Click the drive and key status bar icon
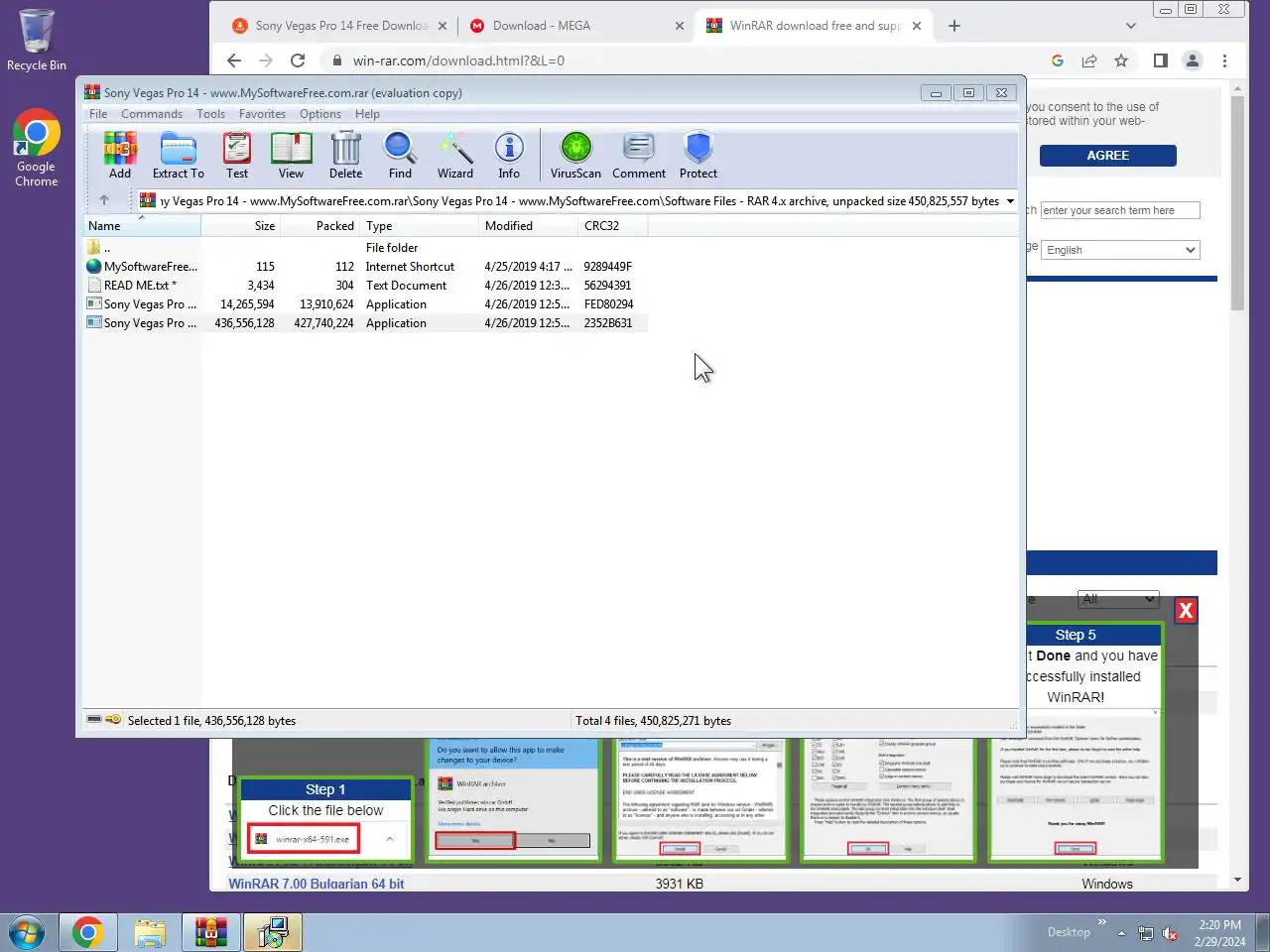The image size is (1270, 952). click(104, 720)
